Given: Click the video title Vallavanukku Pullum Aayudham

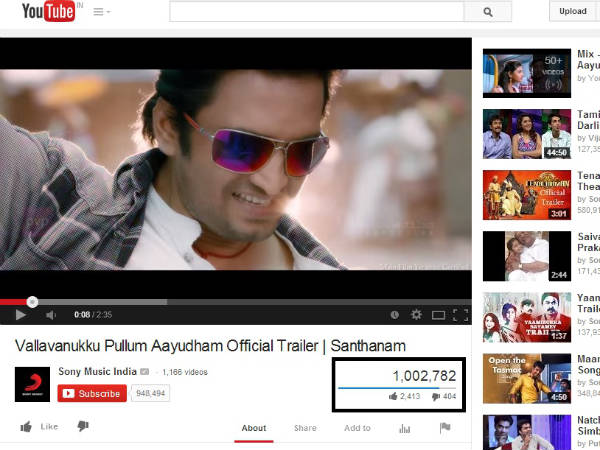Looking at the screenshot, I should pos(210,346).
